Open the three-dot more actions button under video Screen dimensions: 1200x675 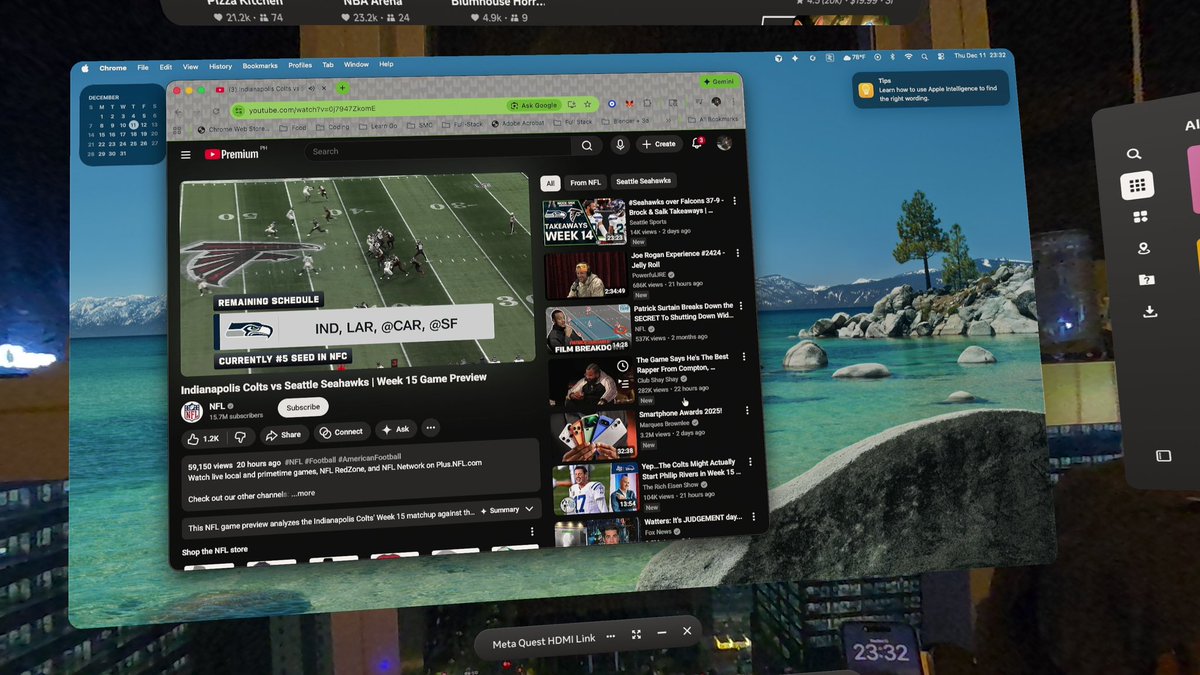click(x=431, y=428)
